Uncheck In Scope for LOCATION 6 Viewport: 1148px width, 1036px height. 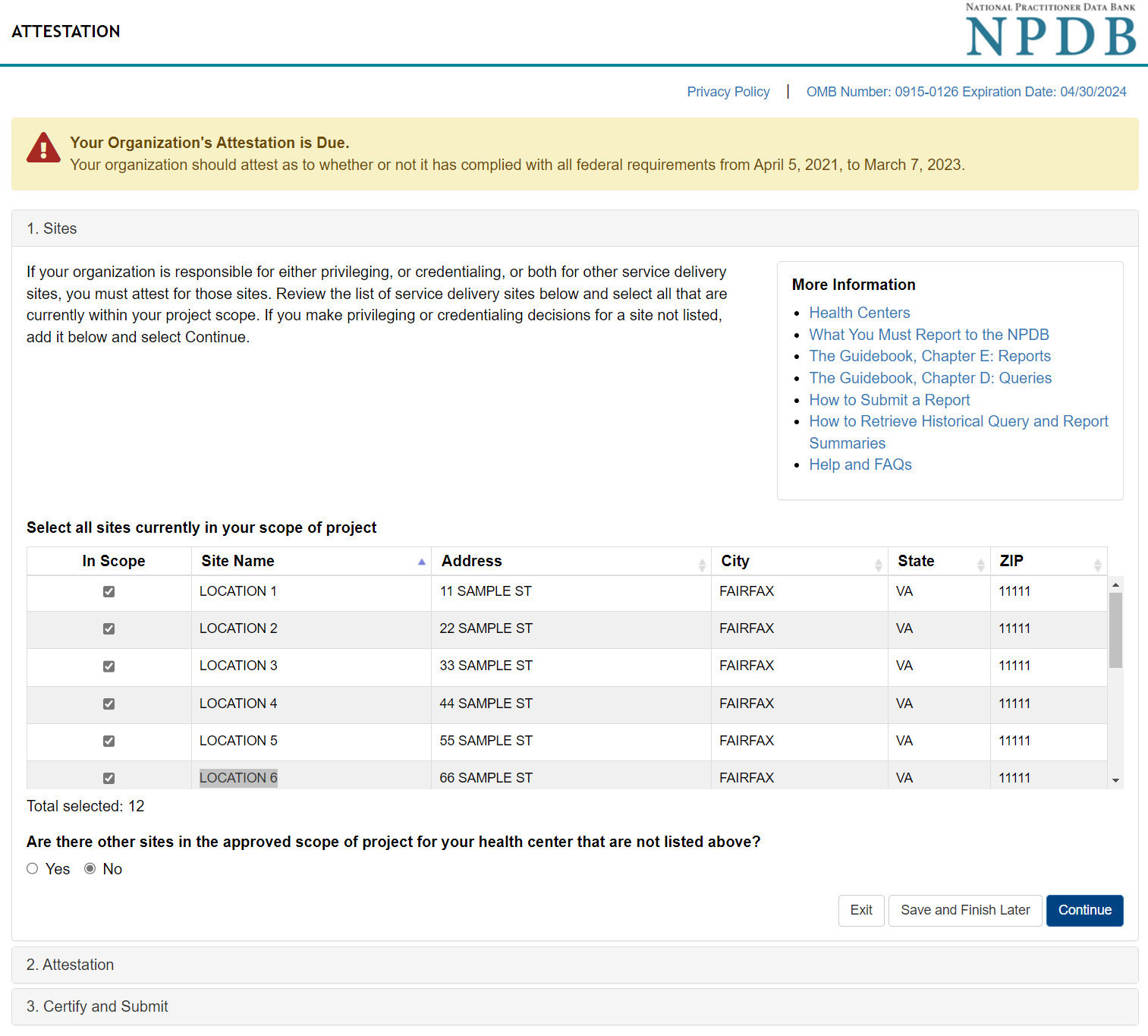tap(109, 778)
